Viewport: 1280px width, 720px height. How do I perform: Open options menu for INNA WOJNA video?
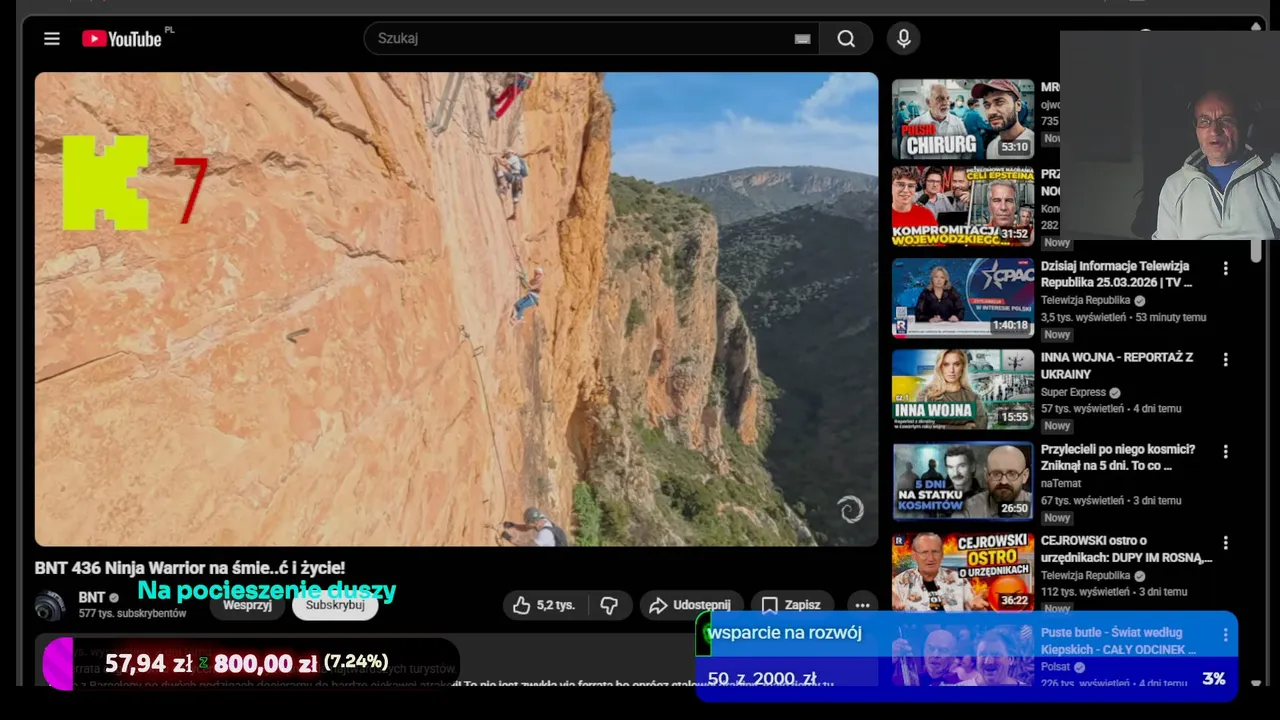[1225, 360]
